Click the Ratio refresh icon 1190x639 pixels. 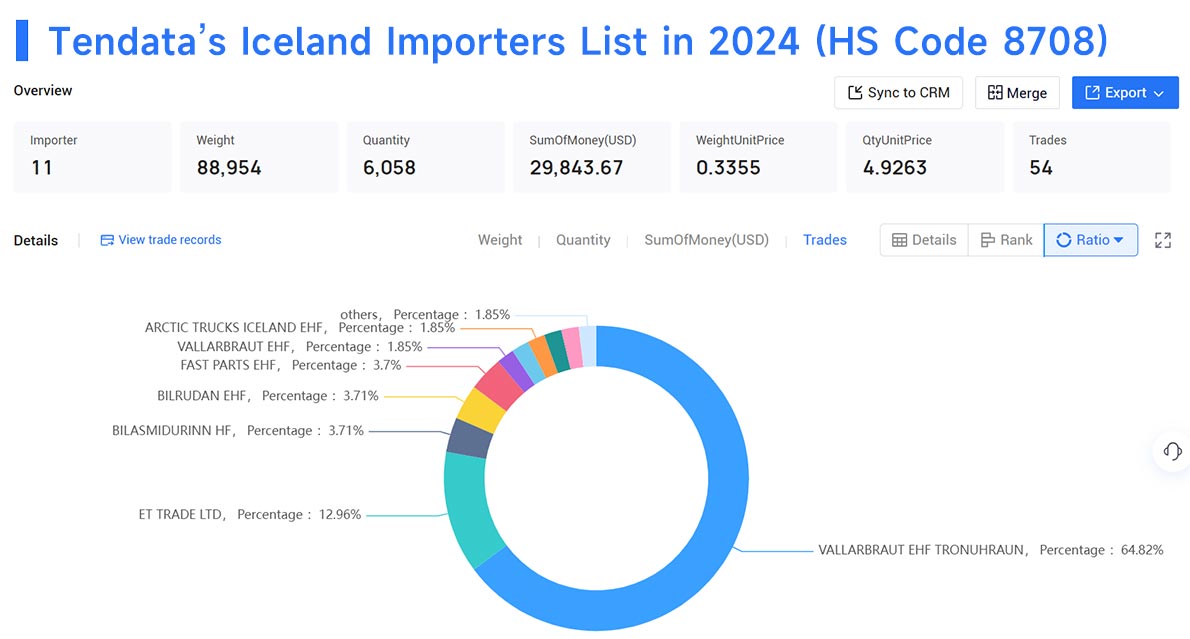point(1065,240)
